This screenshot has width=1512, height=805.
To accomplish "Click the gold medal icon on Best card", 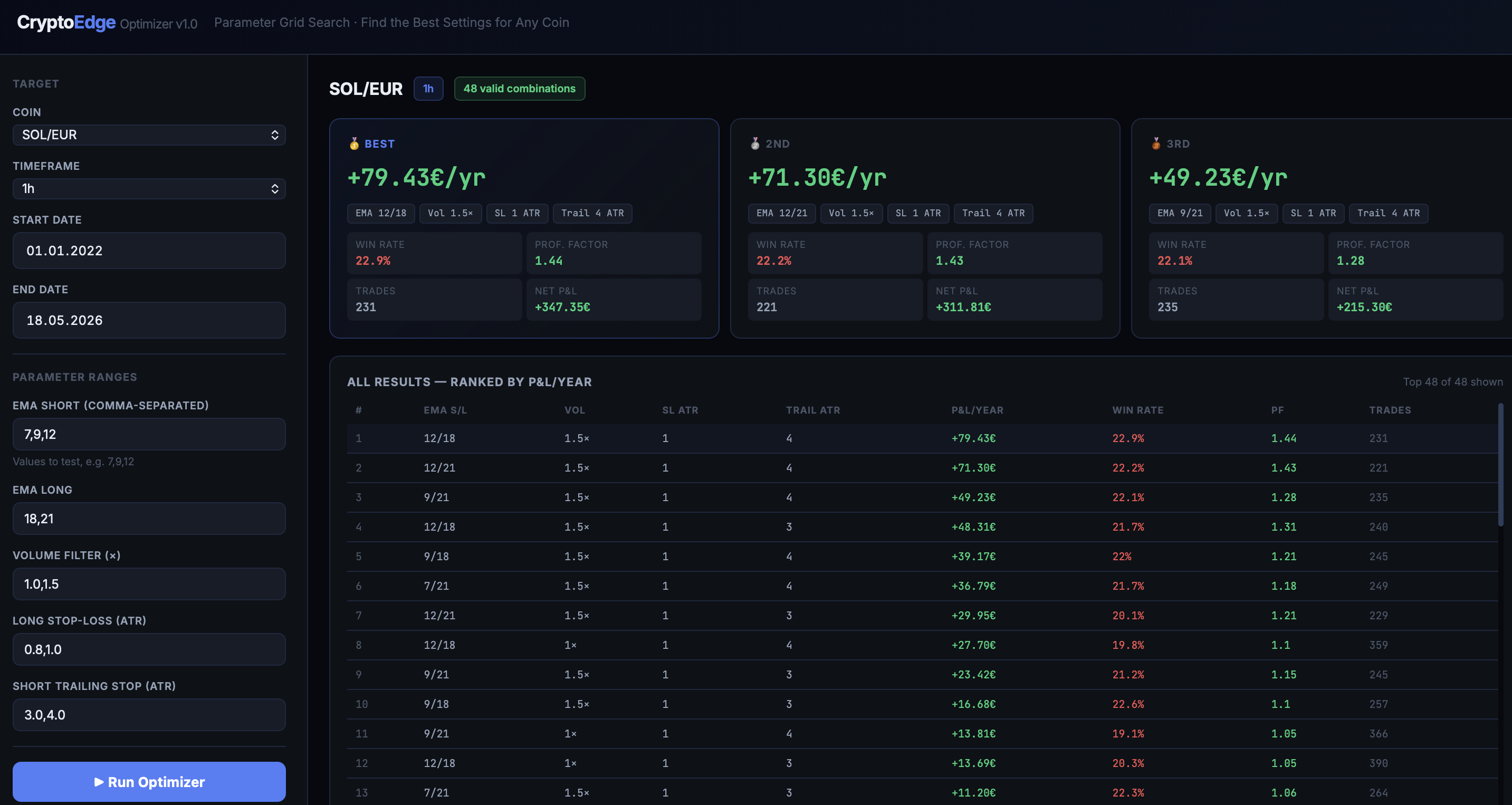I will coord(354,143).
